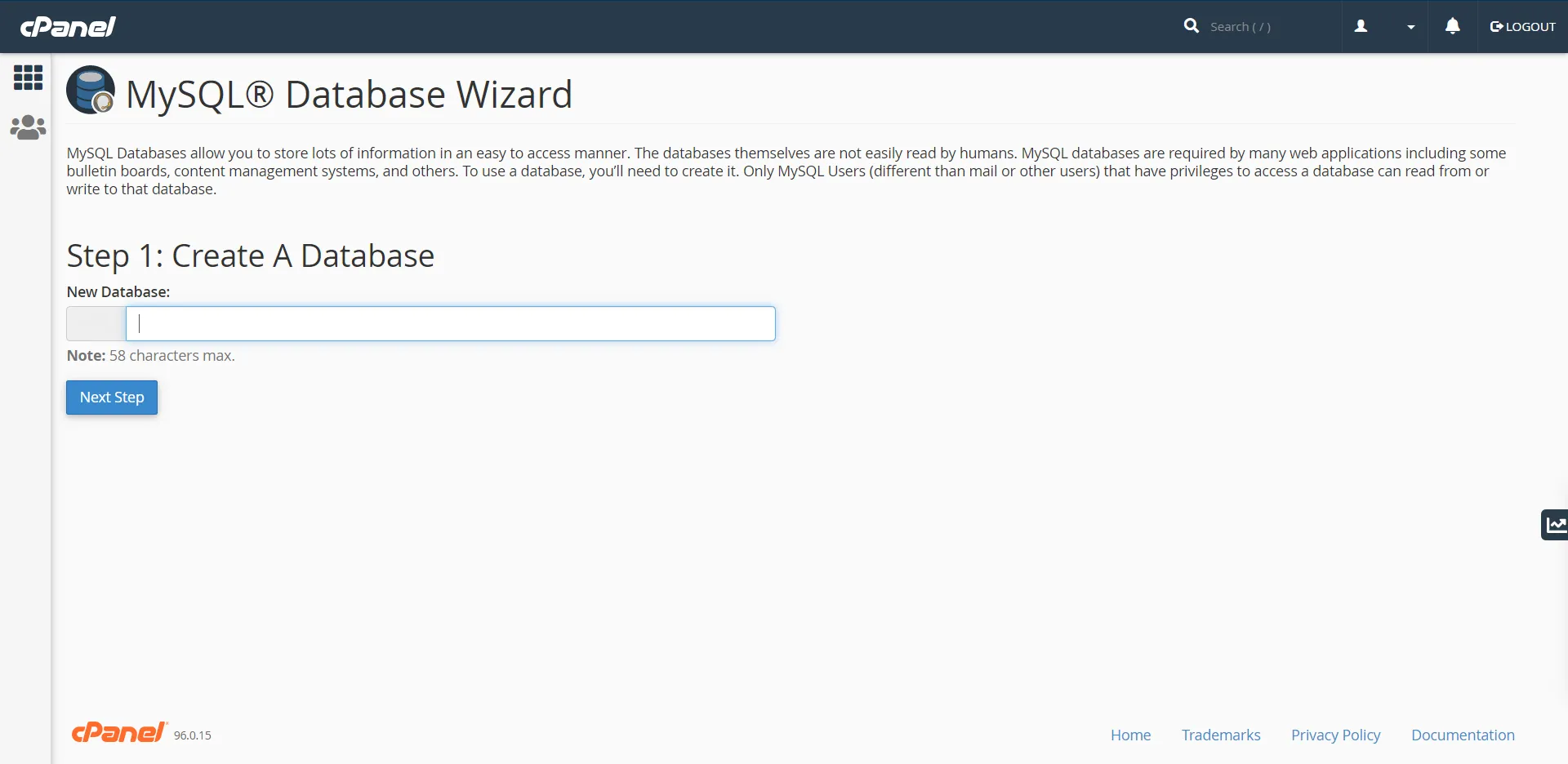The height and width of the screenshot is (764, 1568).
Task: Click the 'New Database:' label
Action: [118, 292]
